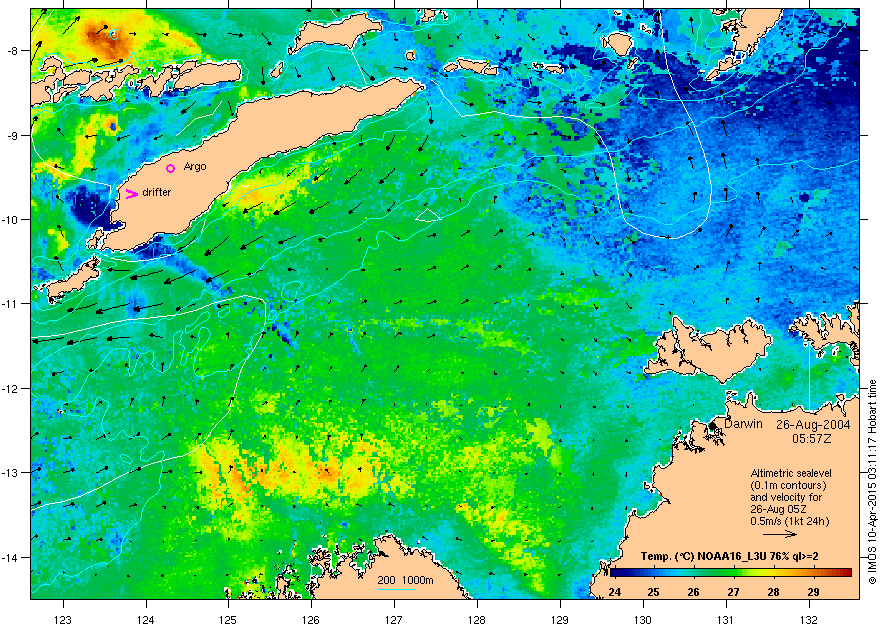Click the 0.5m/s velocity scale arrow
Viewport: 880px width, 630px height.
(780, 534)
